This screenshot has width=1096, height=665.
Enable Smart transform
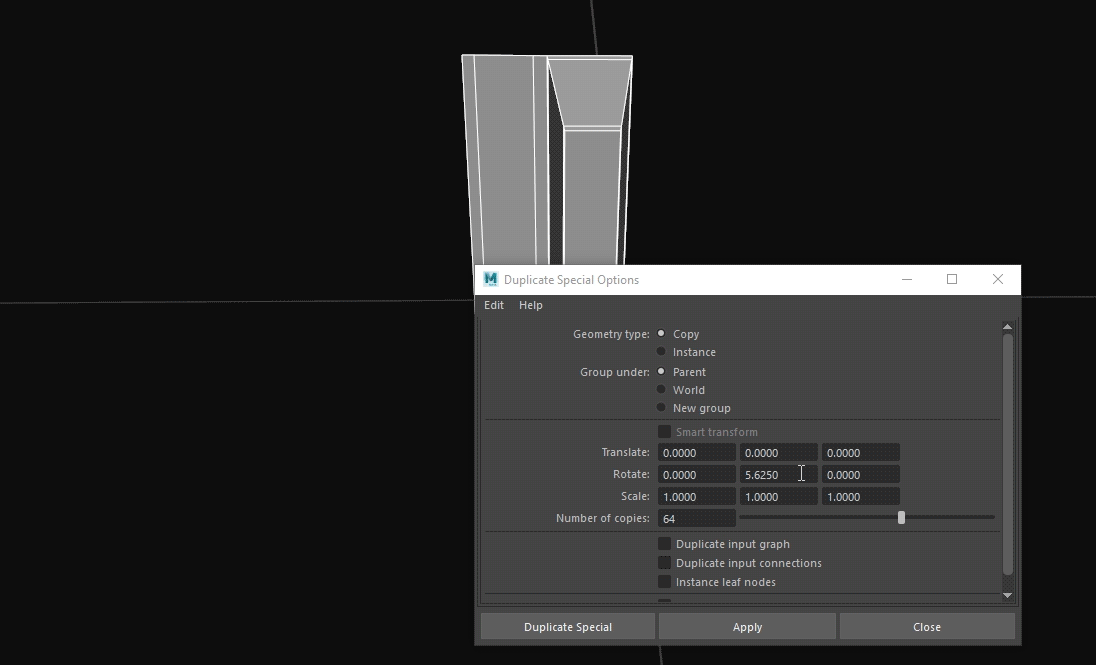(x=664, y=431)
